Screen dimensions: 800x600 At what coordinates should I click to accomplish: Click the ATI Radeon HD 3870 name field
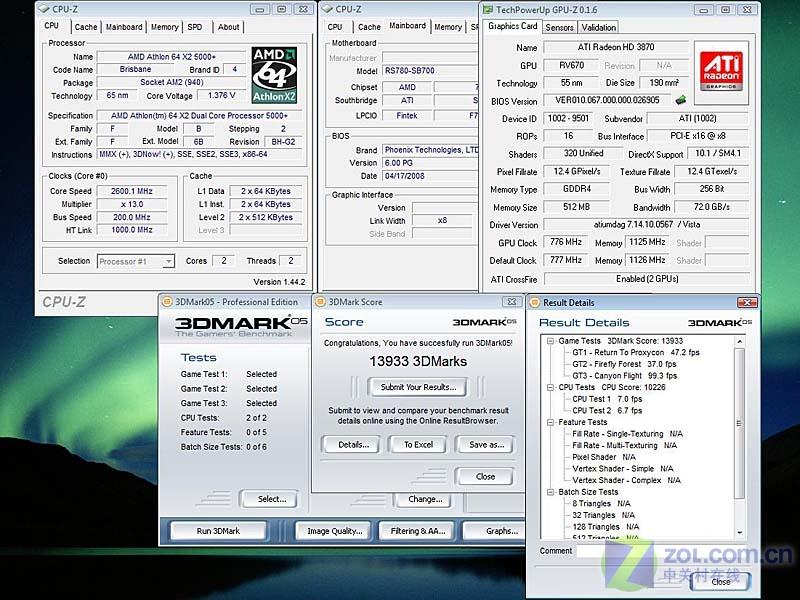[616, 47]
